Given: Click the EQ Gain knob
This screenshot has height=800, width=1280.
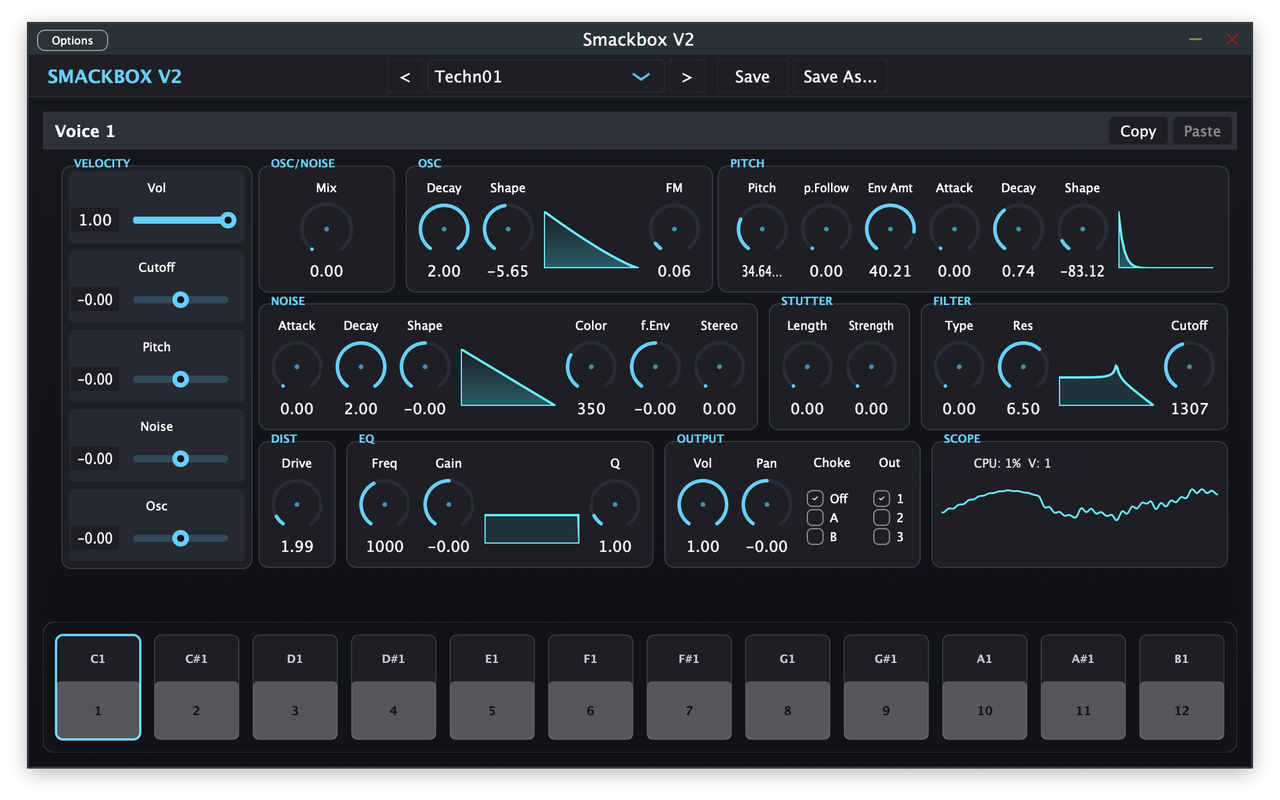Looking at the screenshot, I should point(449,504).
